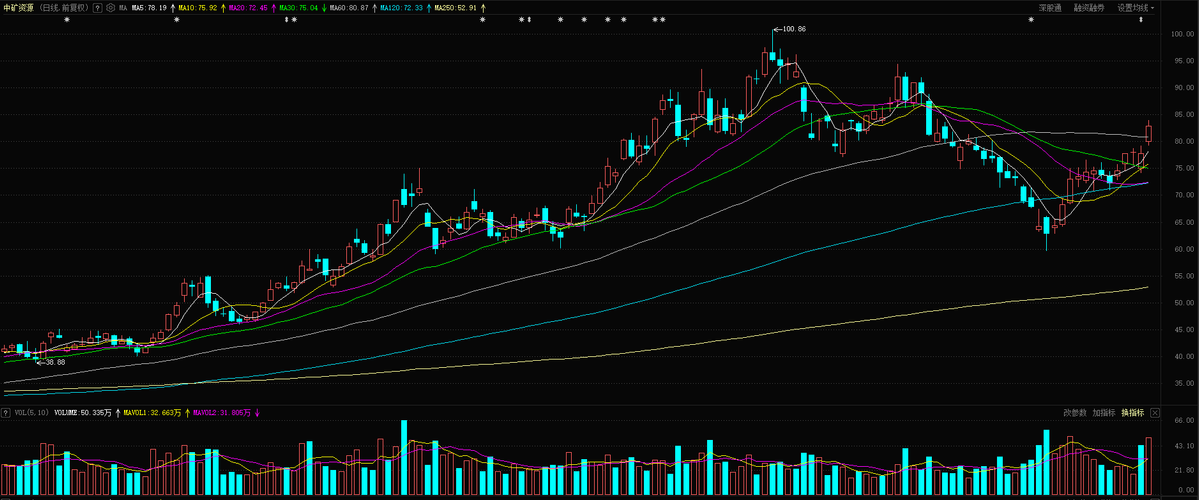
Task: Click the VOLUME:50.335万 value
Action: tap(83, 413)
